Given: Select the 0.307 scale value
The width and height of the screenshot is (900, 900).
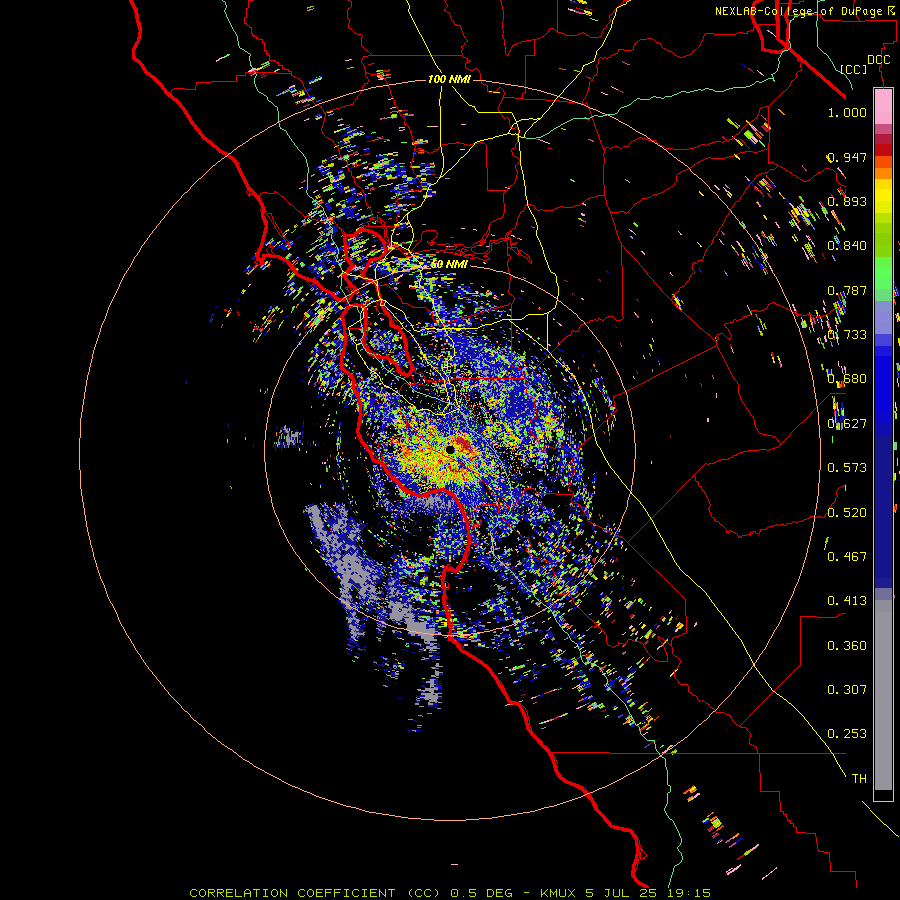Looking at the screenshot, I should point(847,690).
